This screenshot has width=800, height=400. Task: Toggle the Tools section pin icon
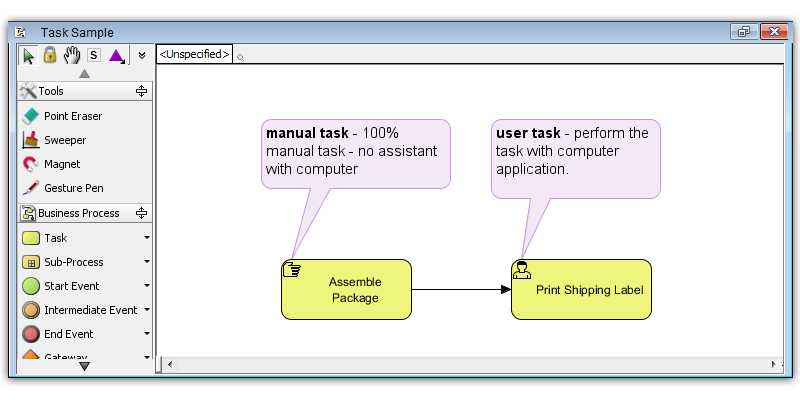tap(141, 91)
